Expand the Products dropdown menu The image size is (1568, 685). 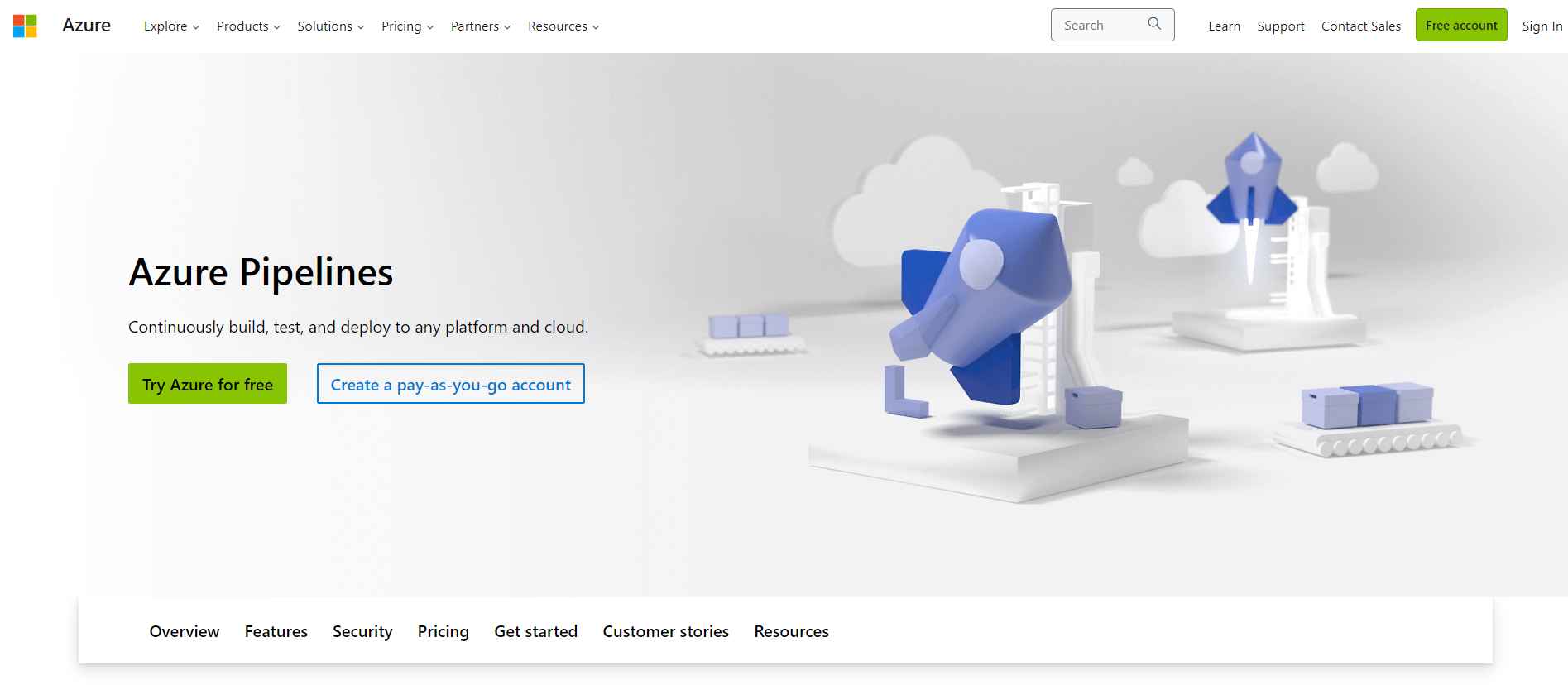tap(248, 26)
